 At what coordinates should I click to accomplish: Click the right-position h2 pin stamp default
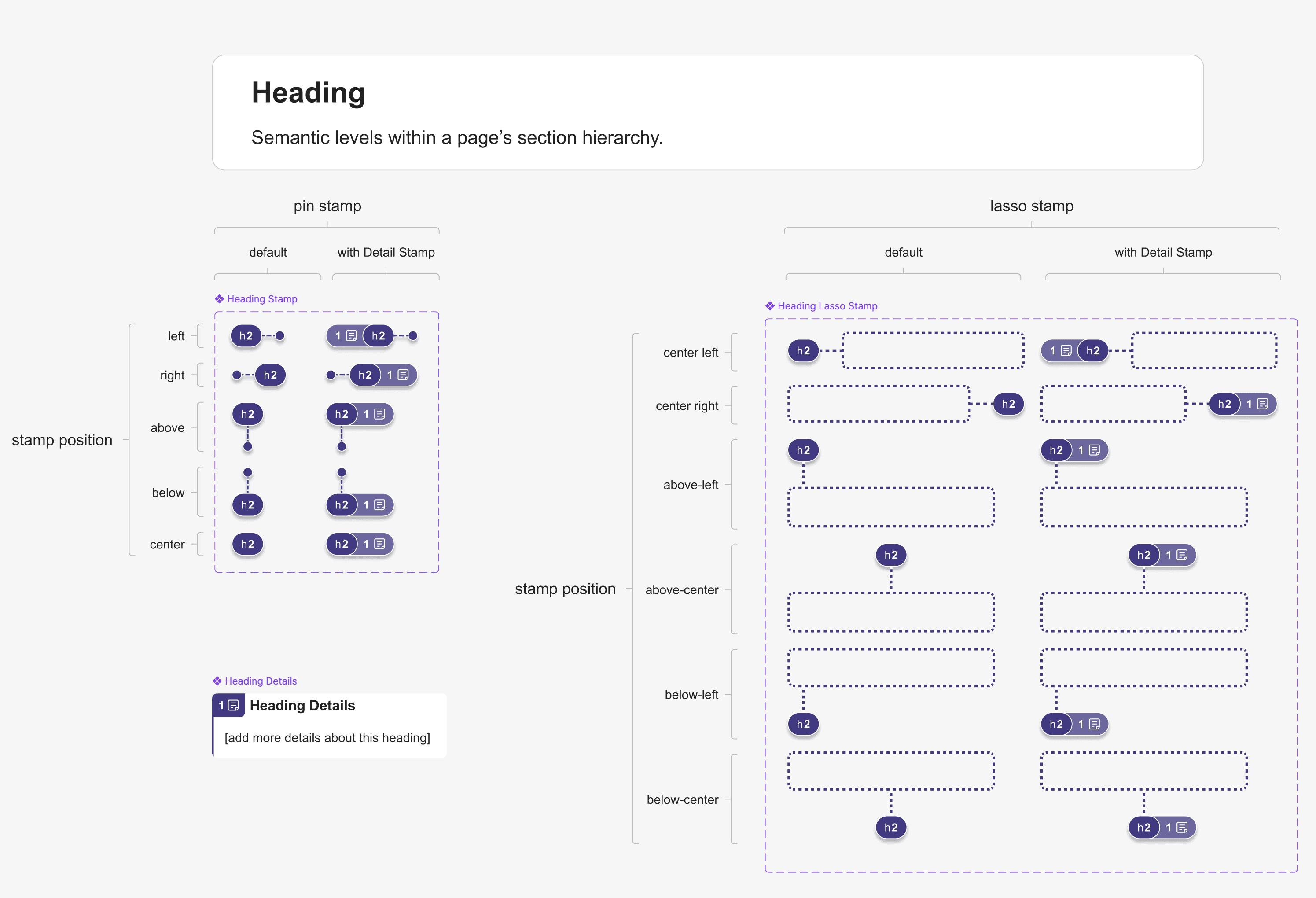point(270,375)
